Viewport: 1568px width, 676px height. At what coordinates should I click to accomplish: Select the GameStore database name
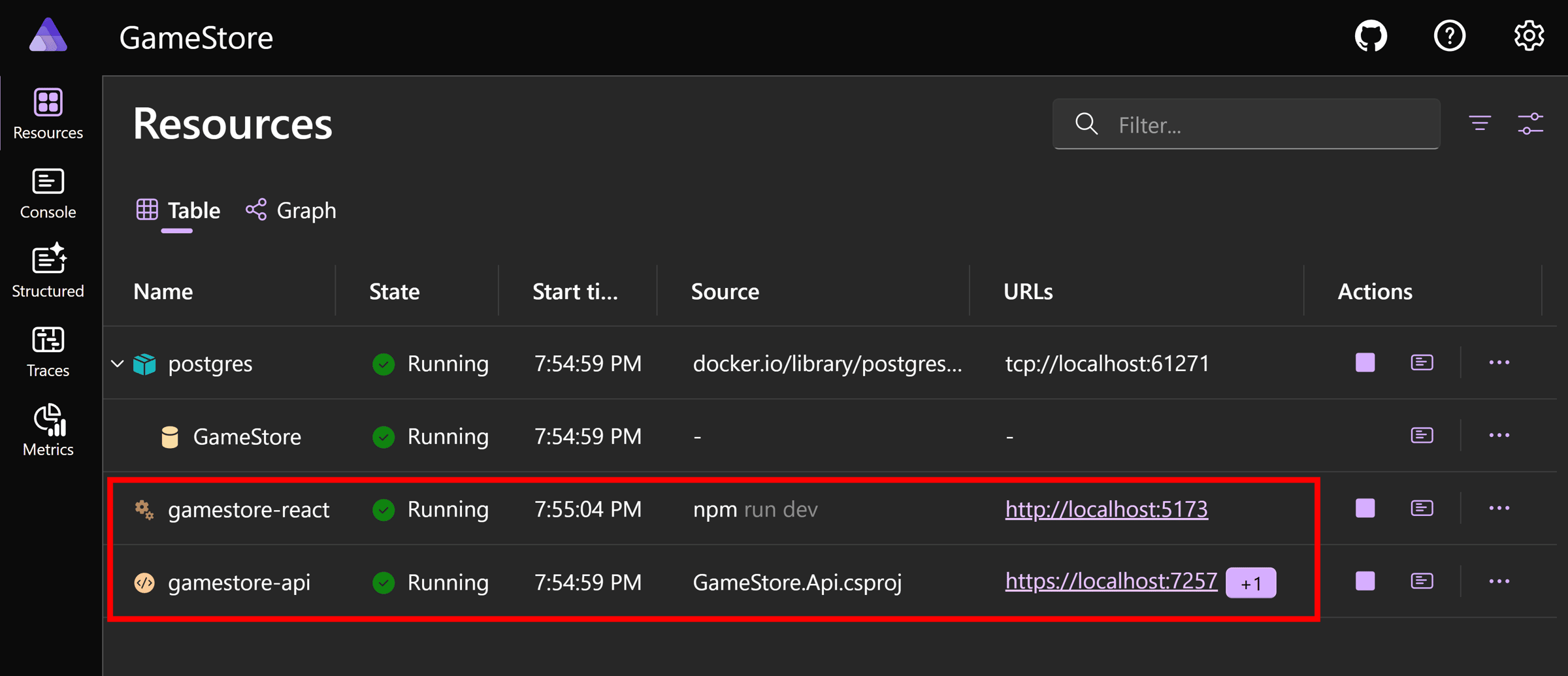[x=248, y=437]
